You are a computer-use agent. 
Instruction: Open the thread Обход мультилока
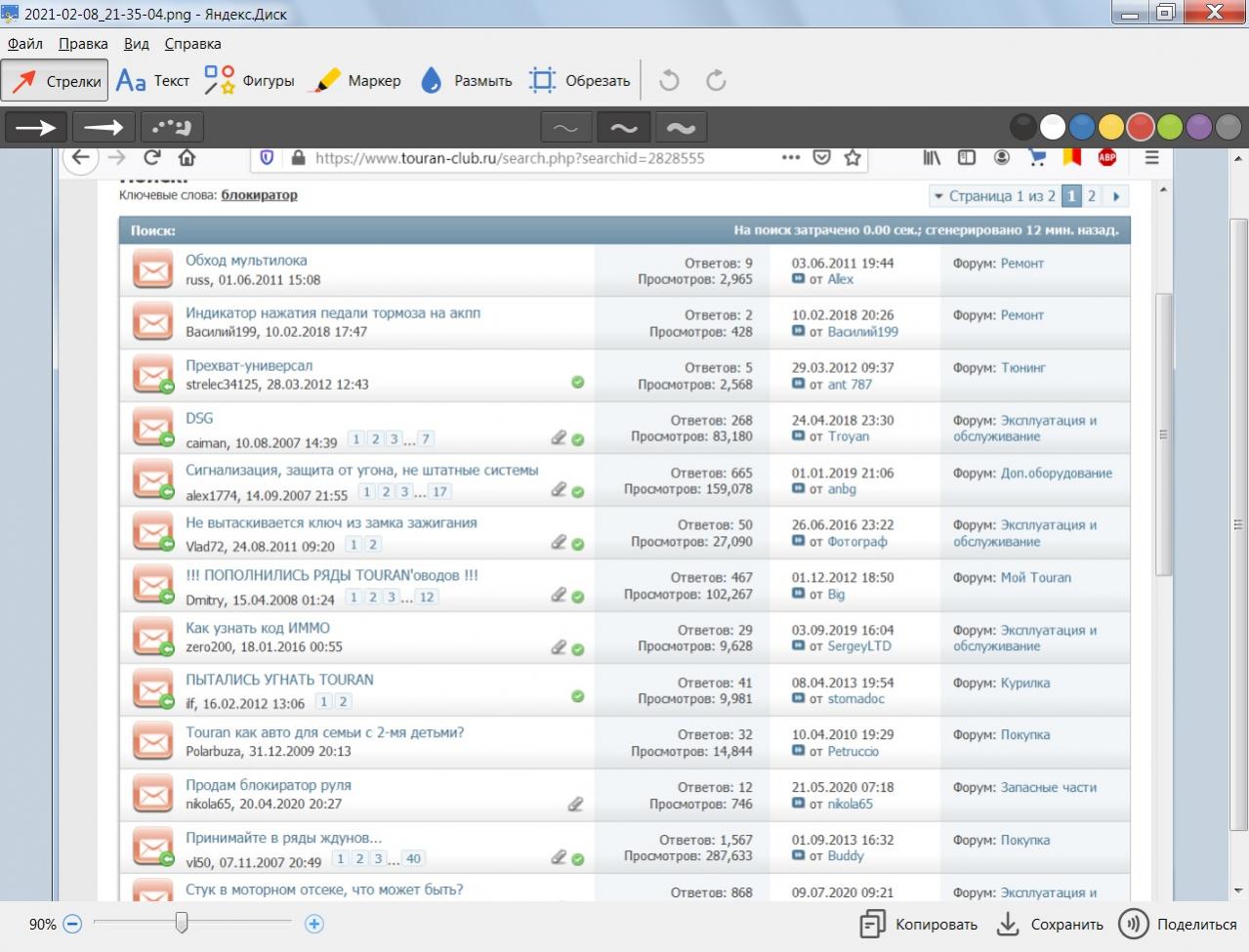tap(246, 261)
